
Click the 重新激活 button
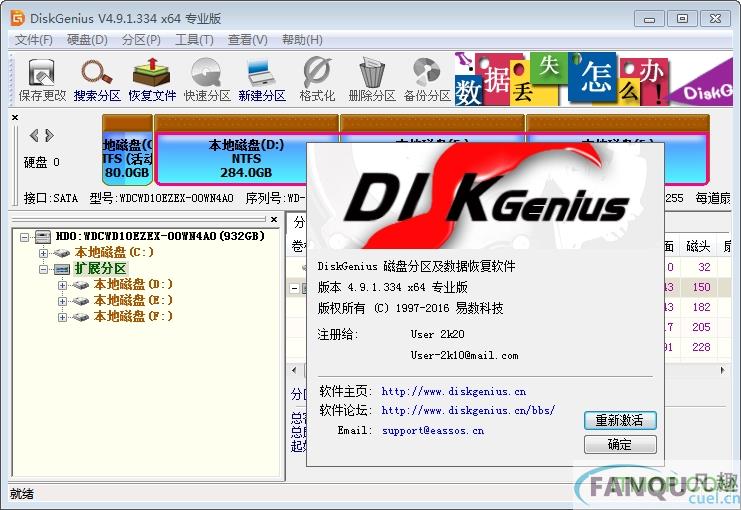(x=620, y=420)
